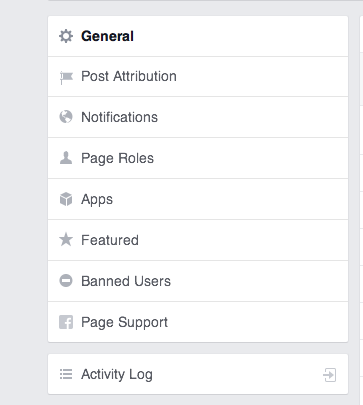Click the gear icon beside General
Viewport: 363px width, 405px height.
(66, 36)
